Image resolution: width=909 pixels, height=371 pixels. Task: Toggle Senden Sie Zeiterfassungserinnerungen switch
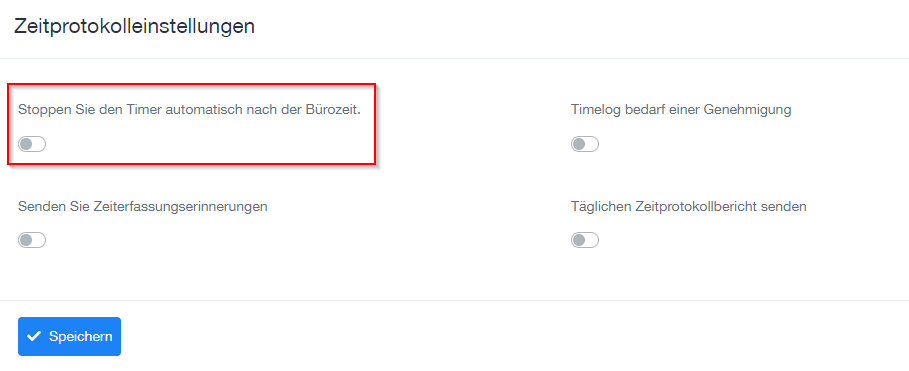coord(32,240)
